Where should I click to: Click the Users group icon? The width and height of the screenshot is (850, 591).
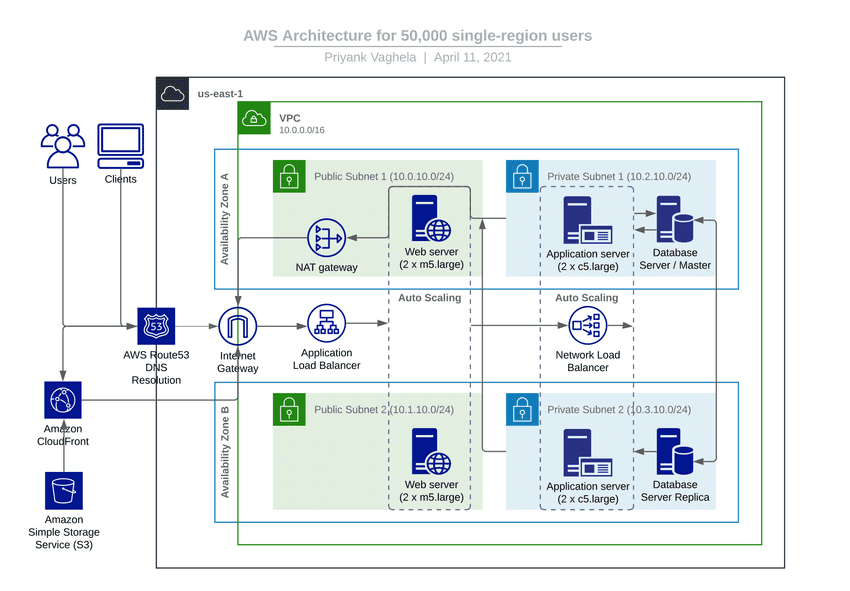[63, 146]
